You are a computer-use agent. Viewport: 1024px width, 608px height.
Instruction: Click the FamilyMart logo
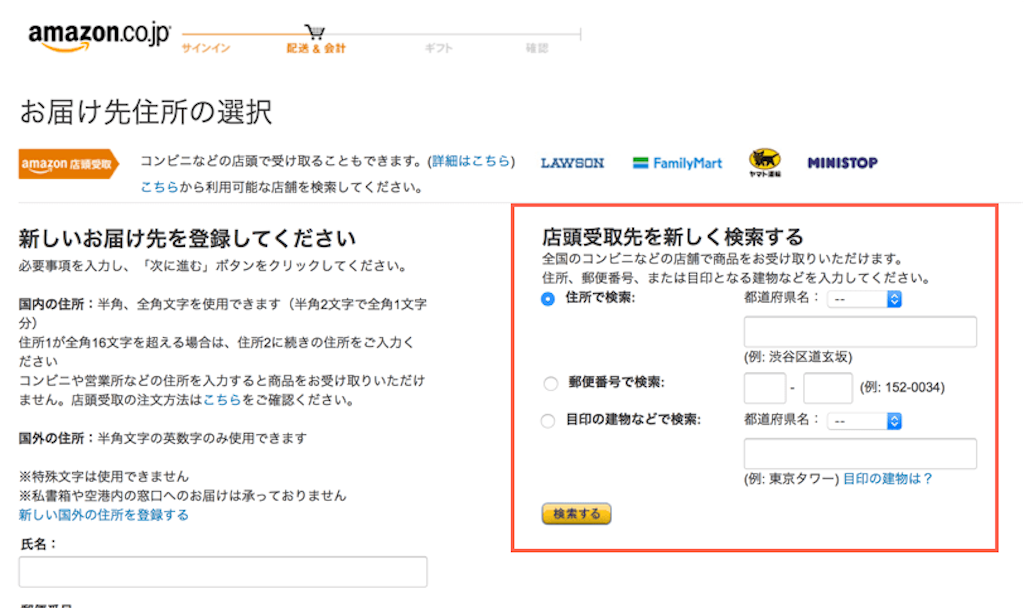coord(677,163)
